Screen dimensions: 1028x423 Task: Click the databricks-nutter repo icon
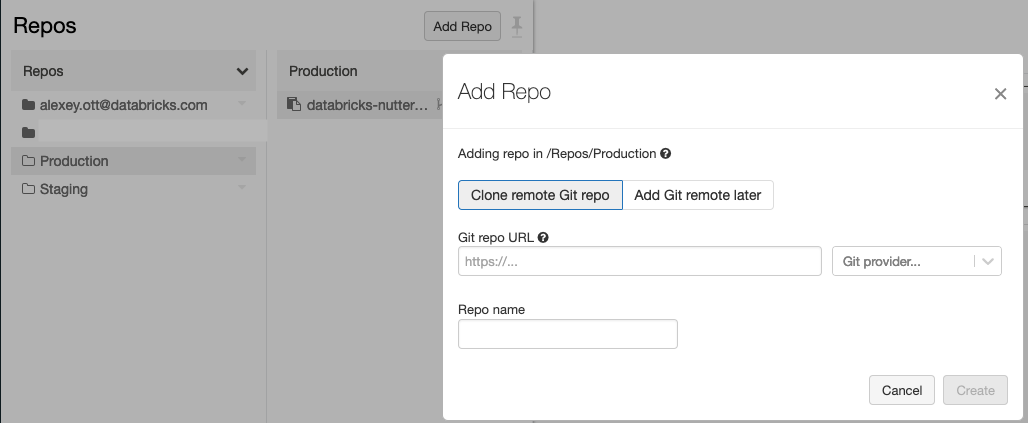[x=294, y=104]
